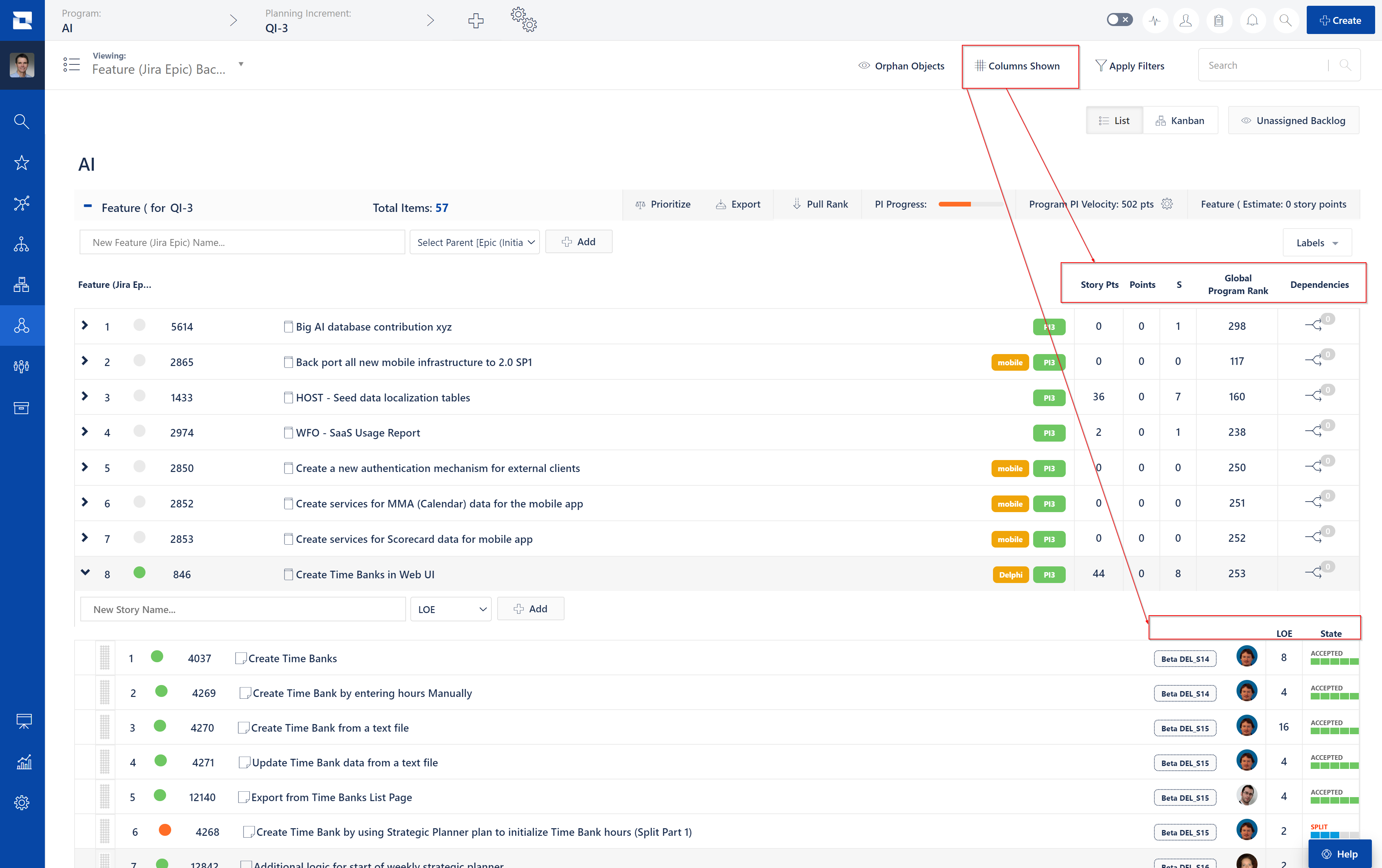Open the Unassigned Backlog view
Viewport: 1382px width, 868px height.
tap(1294, 120)
